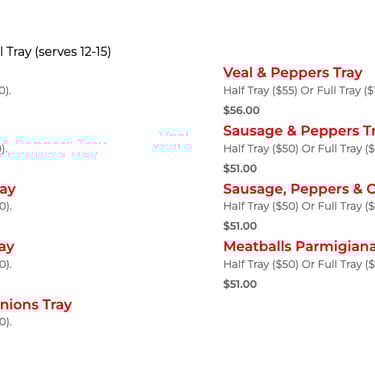Open the truncated 'nions Tray' item heading
The width and height of the screenshot is (375, 366).
pos(36,305)
